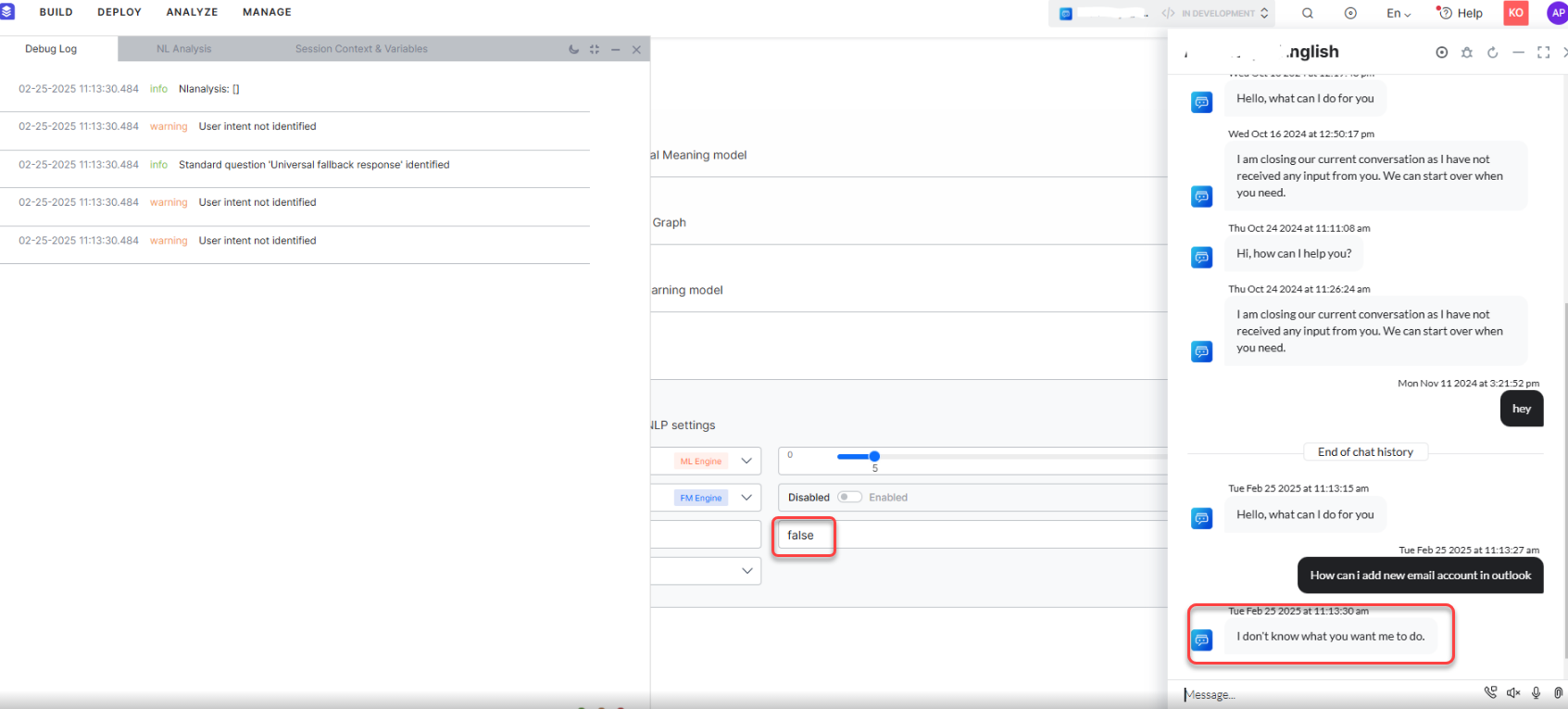Open the Session Context & Variables tab
The height and width of the screenshot is (709, 1568).
361,49
